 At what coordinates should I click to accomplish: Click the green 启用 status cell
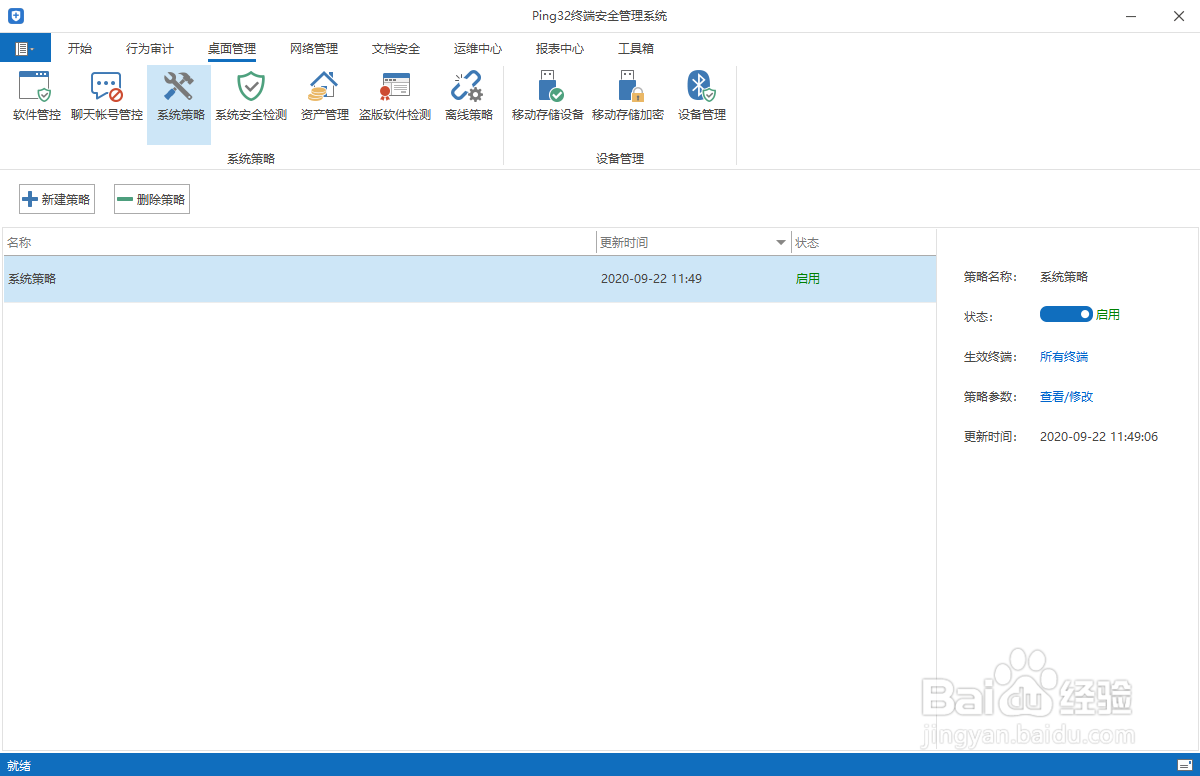808,279
